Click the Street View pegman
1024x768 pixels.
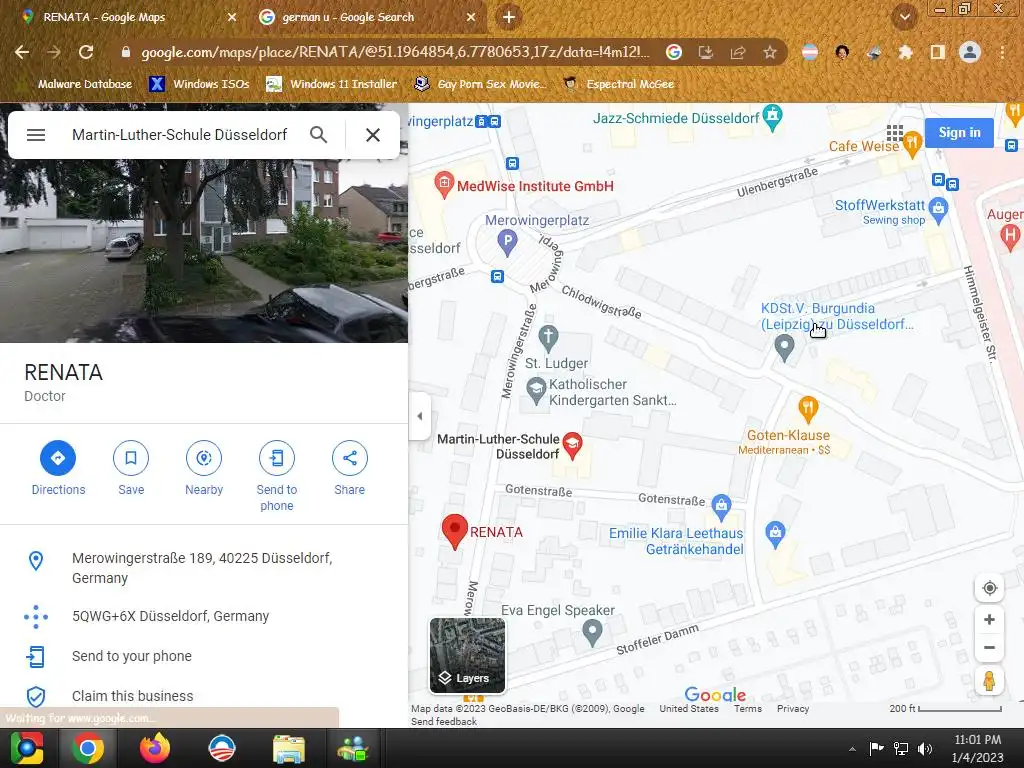(989, 680)
